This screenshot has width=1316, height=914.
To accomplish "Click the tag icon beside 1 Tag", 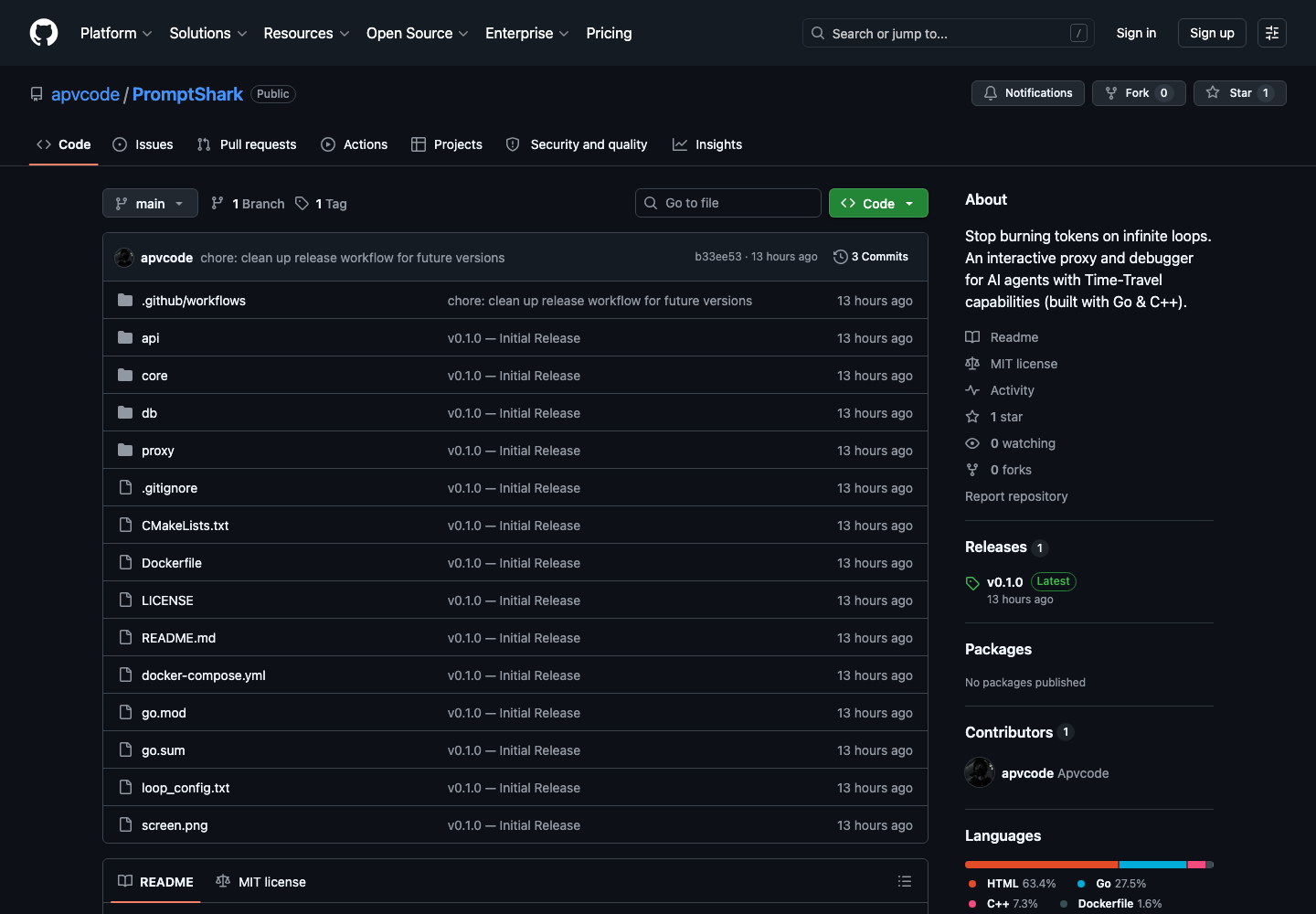I will click(x=302, y=203).
